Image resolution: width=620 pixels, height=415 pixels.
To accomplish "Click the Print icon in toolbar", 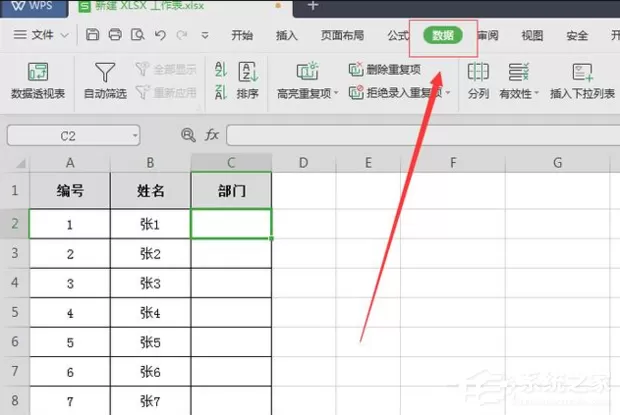I will pyautogui.click(x=115, y=35).
